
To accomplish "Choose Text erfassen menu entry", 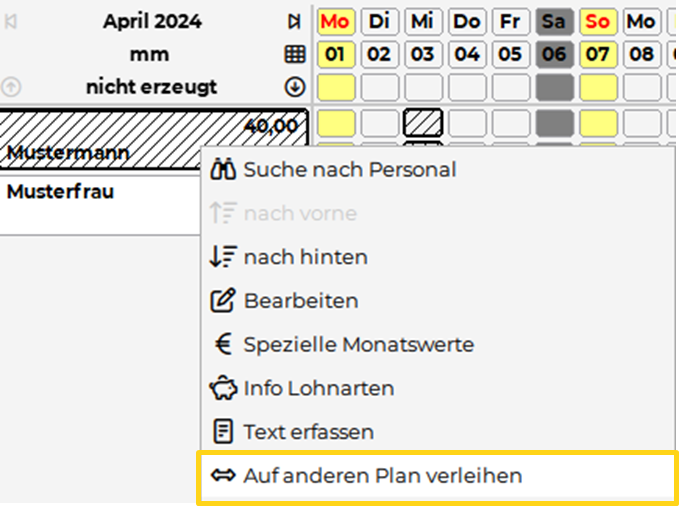I will [x=308, y=433].
